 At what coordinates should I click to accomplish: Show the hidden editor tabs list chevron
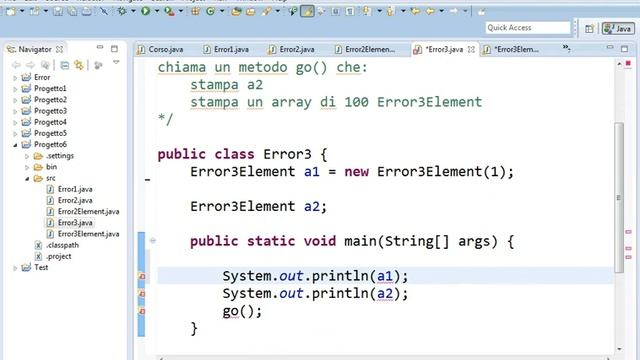point(567,48)
